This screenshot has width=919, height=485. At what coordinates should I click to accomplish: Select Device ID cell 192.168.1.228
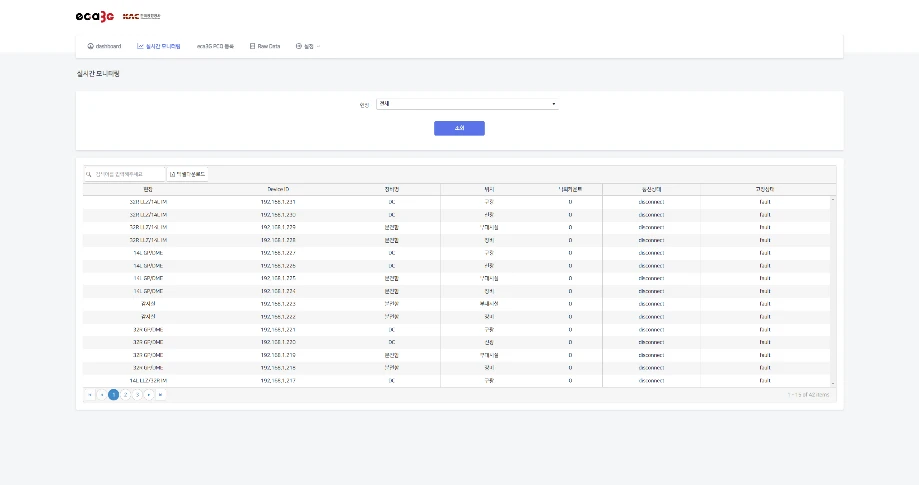(x=278, y=240)
